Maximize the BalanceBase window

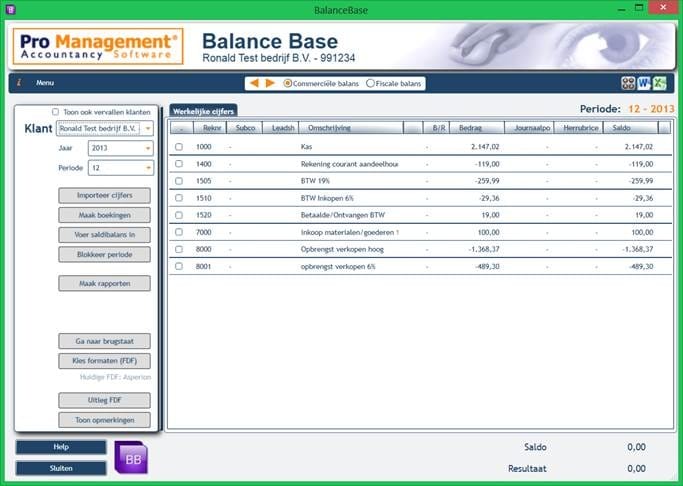coord(639,8)
